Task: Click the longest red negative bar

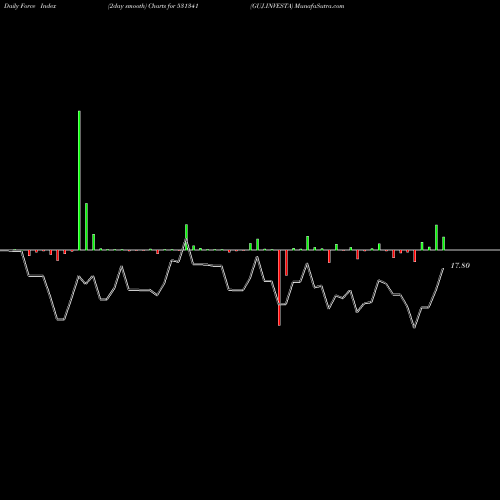Action: click(279, 288)
